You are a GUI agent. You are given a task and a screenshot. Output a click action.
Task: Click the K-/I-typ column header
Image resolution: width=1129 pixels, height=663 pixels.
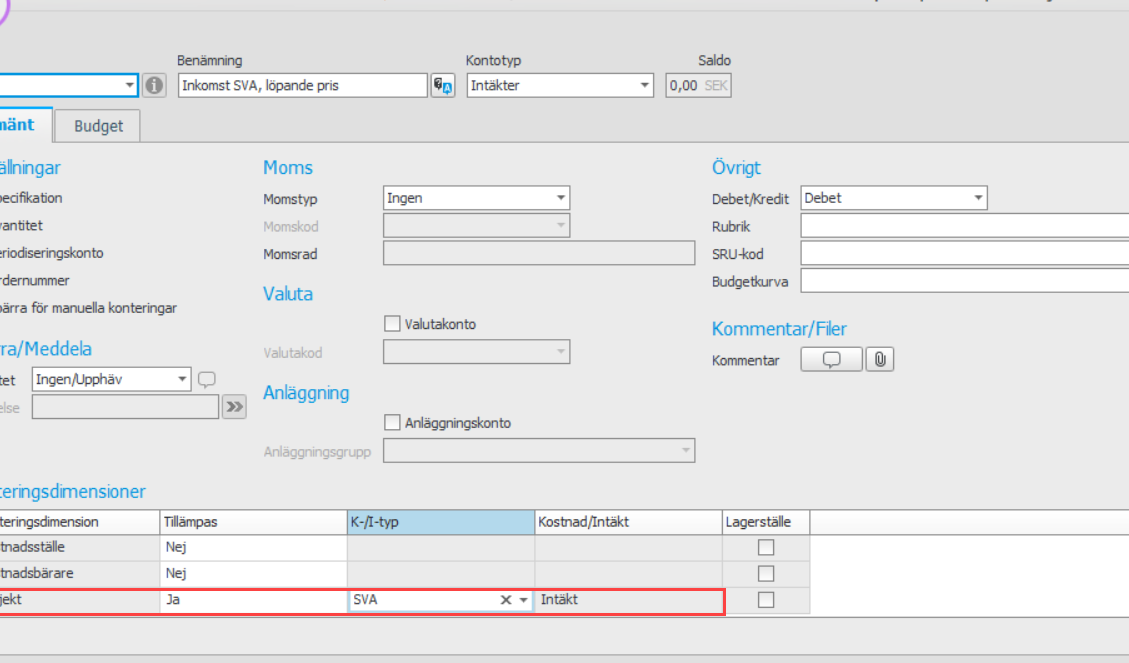pyautogui.click(x=441, y=522)
